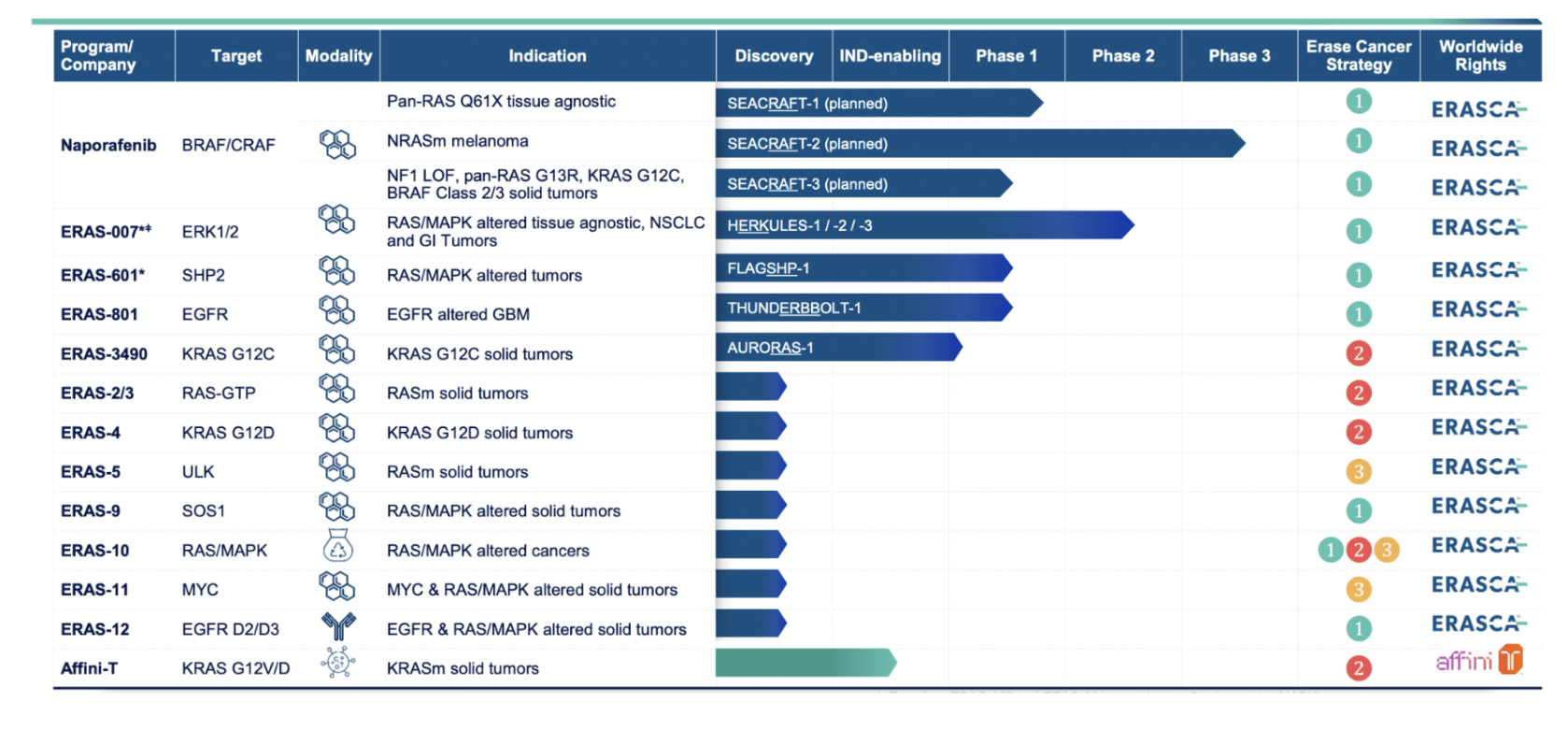Click the strategy 1 badge for ERAS-007 row
Viewport: 1568px width, 731px height.
tap(1359, 230)
